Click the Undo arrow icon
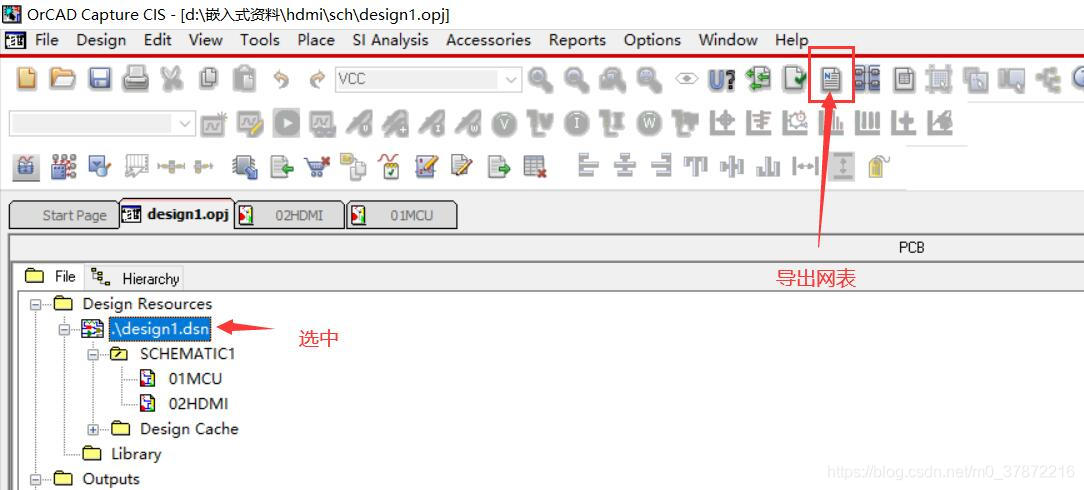The width and height of the screenshot is (1084, 490). 281,79
